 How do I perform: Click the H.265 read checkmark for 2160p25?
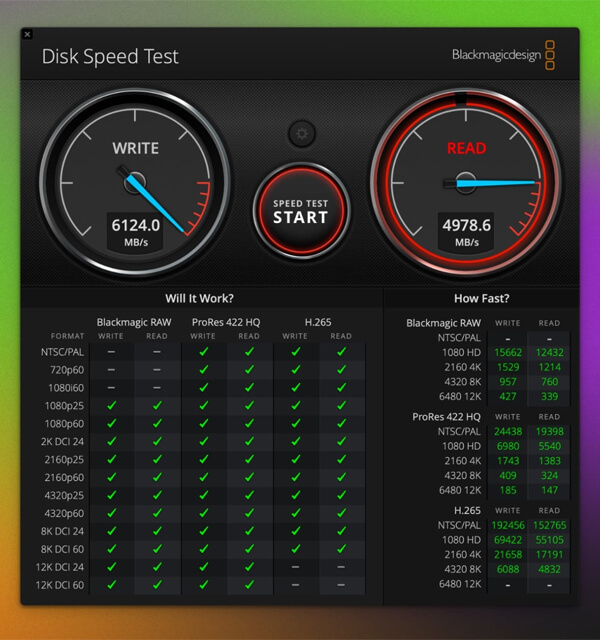tap(341, 460)
